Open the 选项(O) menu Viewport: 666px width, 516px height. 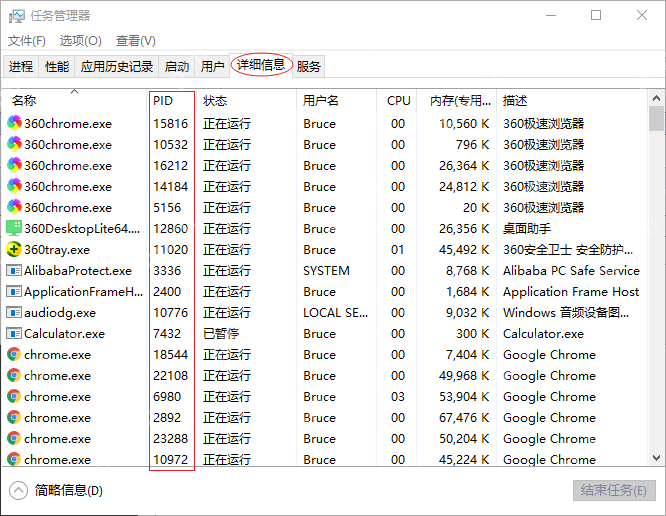click(x=81, y=41)
